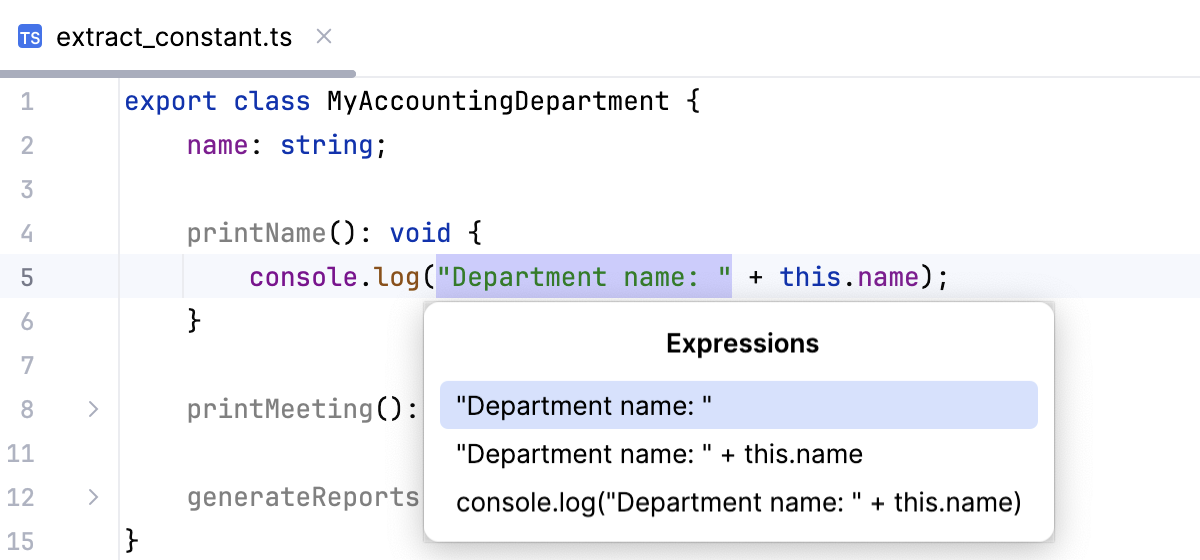Click this.name at end of line 5

coord(849,277)
